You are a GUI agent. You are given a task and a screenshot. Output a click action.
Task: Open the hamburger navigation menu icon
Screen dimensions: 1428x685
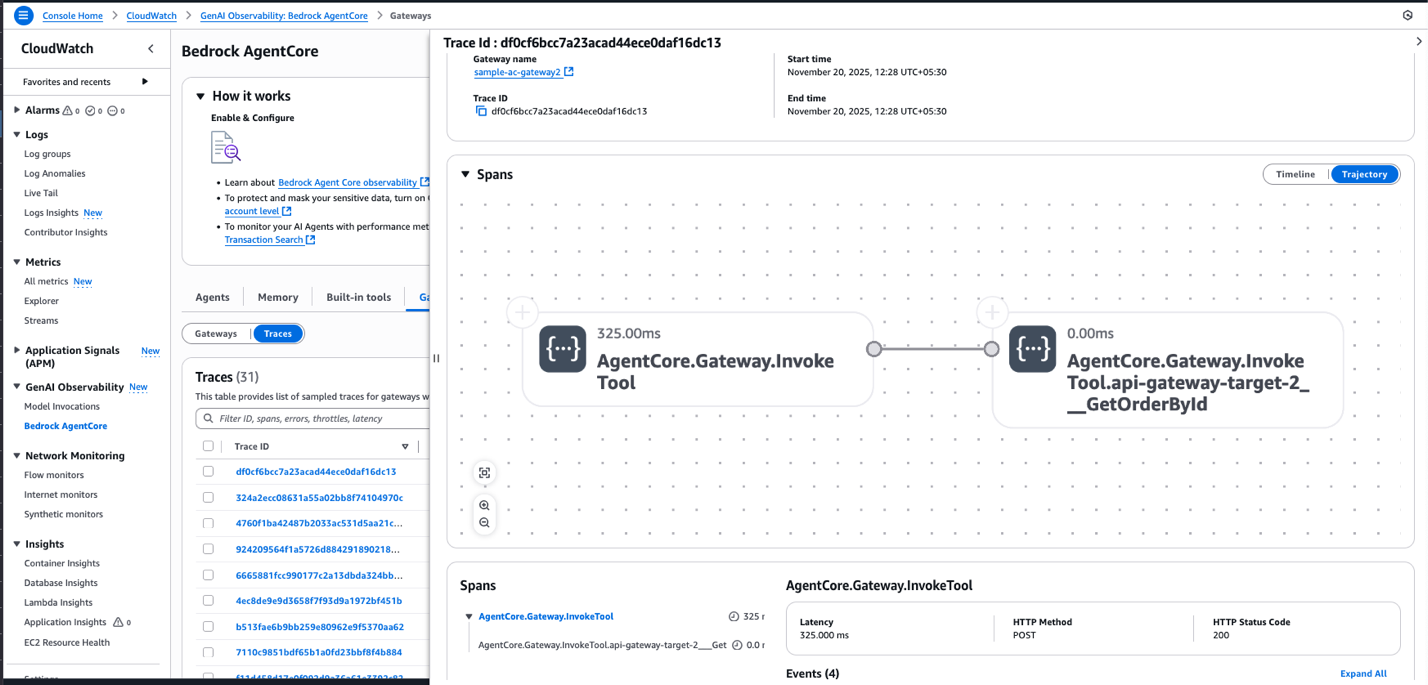click(23, 15)
